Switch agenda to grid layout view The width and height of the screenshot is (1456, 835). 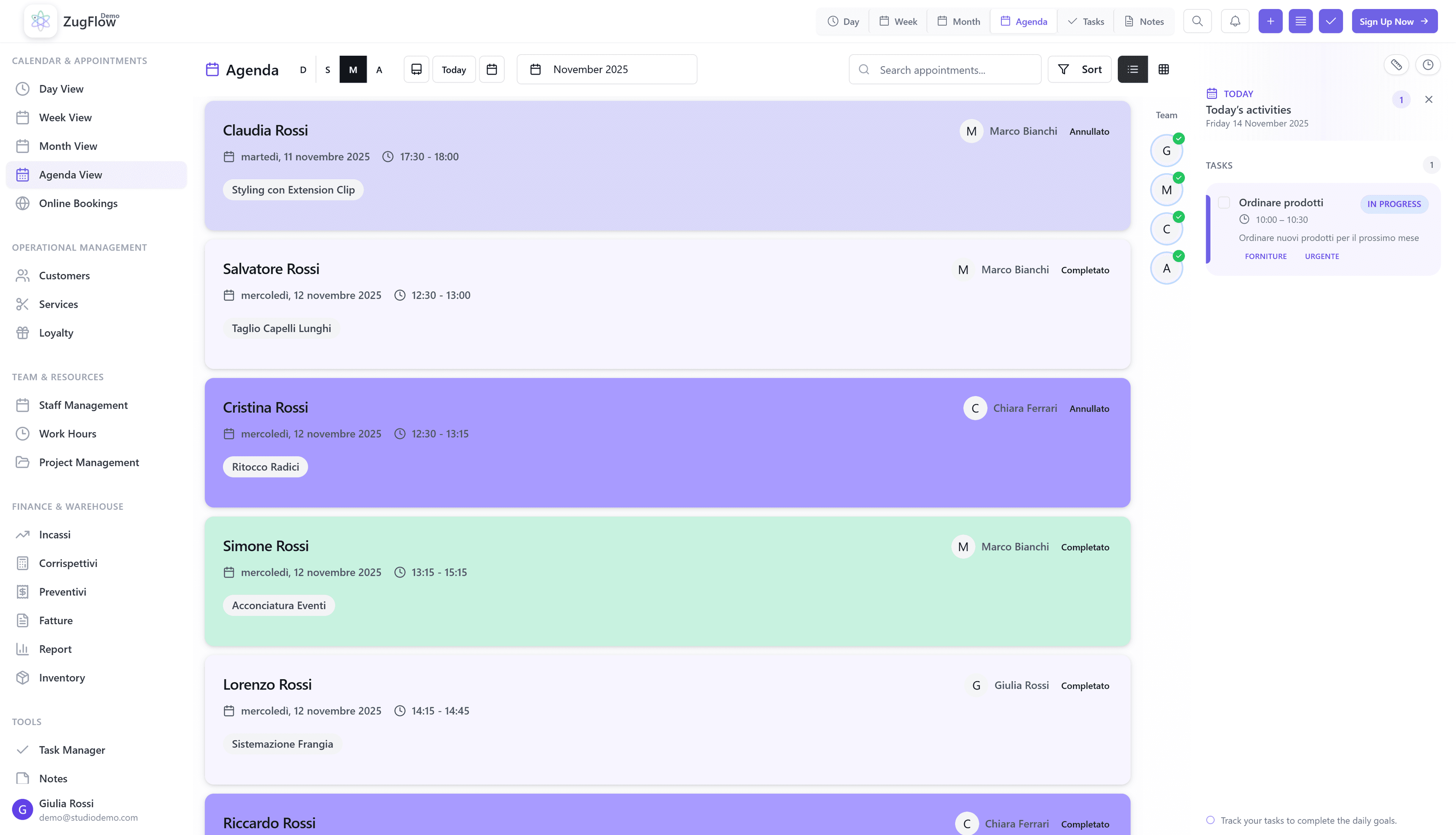(1164, 69)
